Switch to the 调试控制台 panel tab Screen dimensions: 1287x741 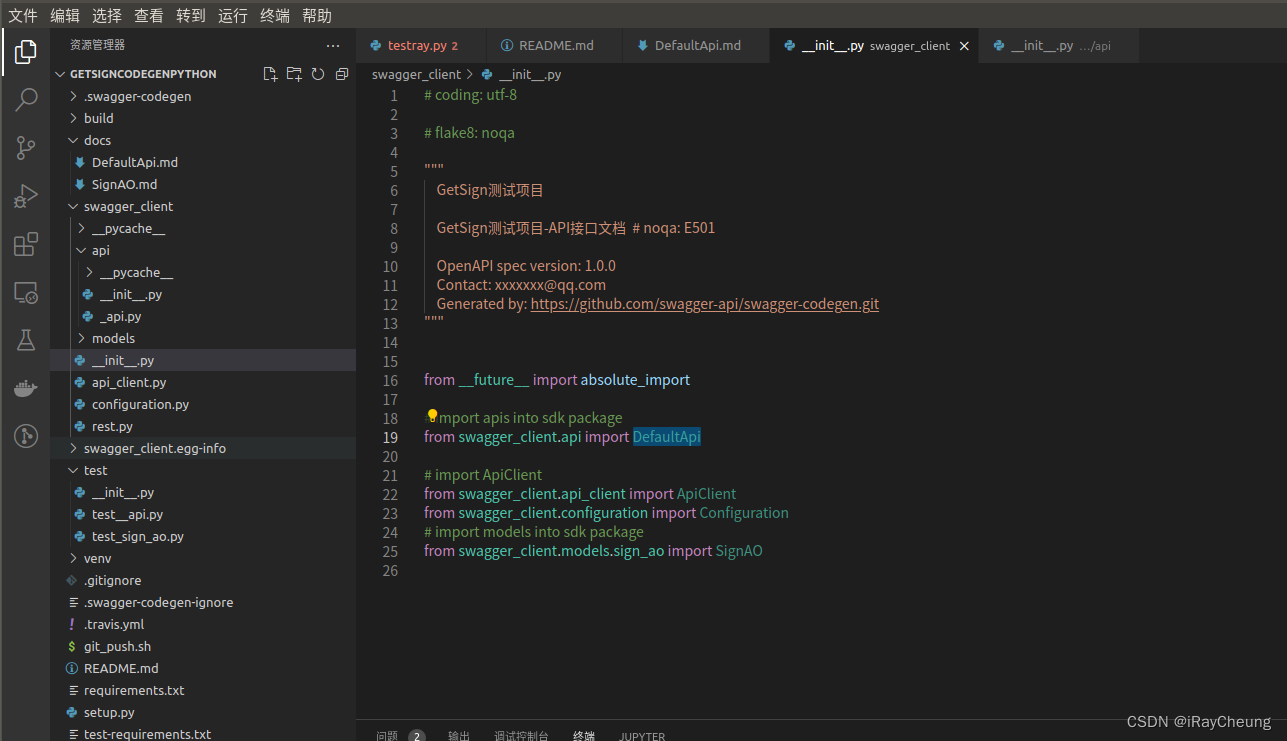click(521, 735)
